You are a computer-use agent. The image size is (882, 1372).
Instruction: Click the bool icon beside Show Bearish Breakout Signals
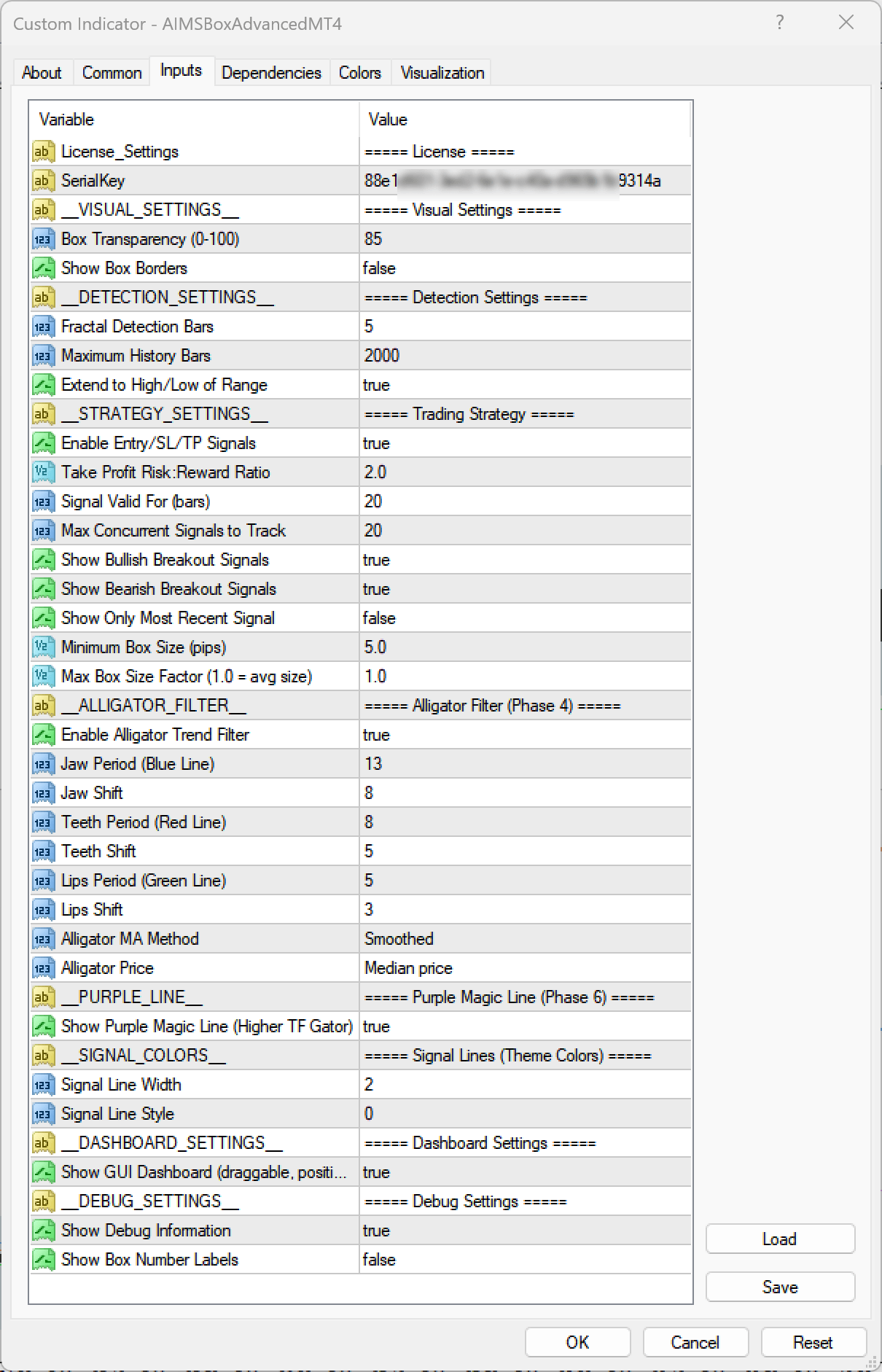[44, 589]
